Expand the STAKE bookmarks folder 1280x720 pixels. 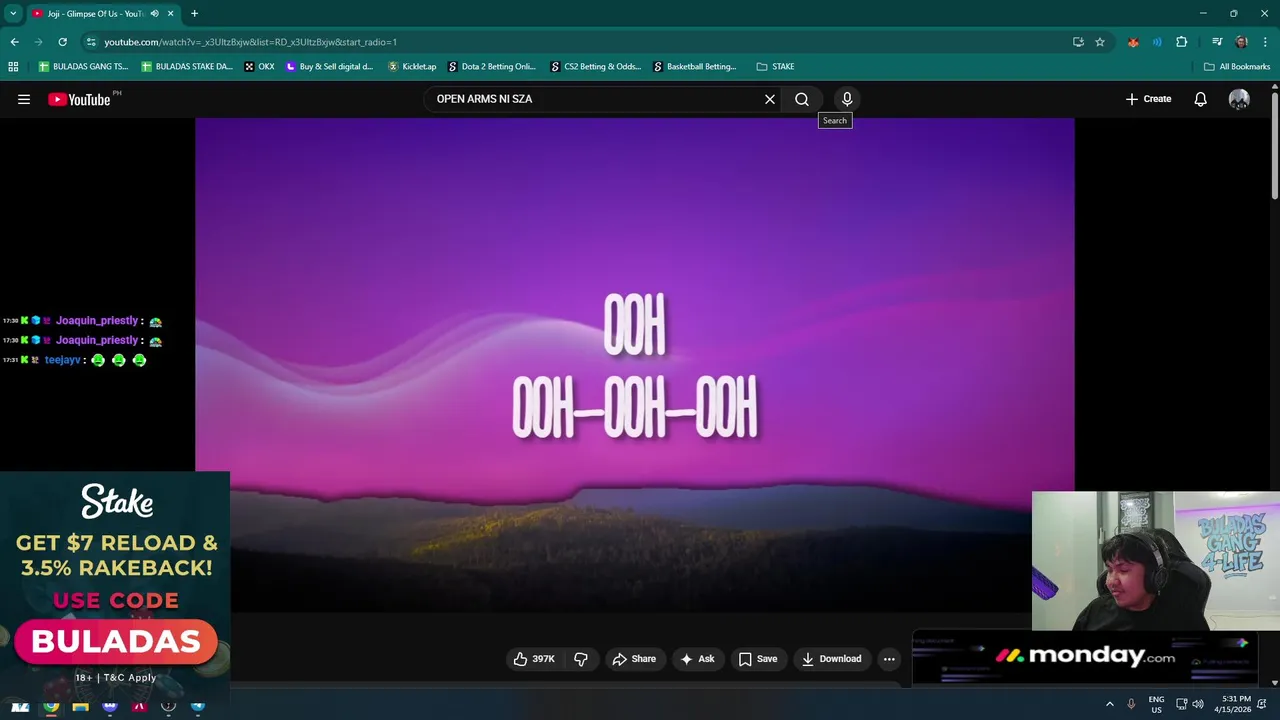[776, 67]
